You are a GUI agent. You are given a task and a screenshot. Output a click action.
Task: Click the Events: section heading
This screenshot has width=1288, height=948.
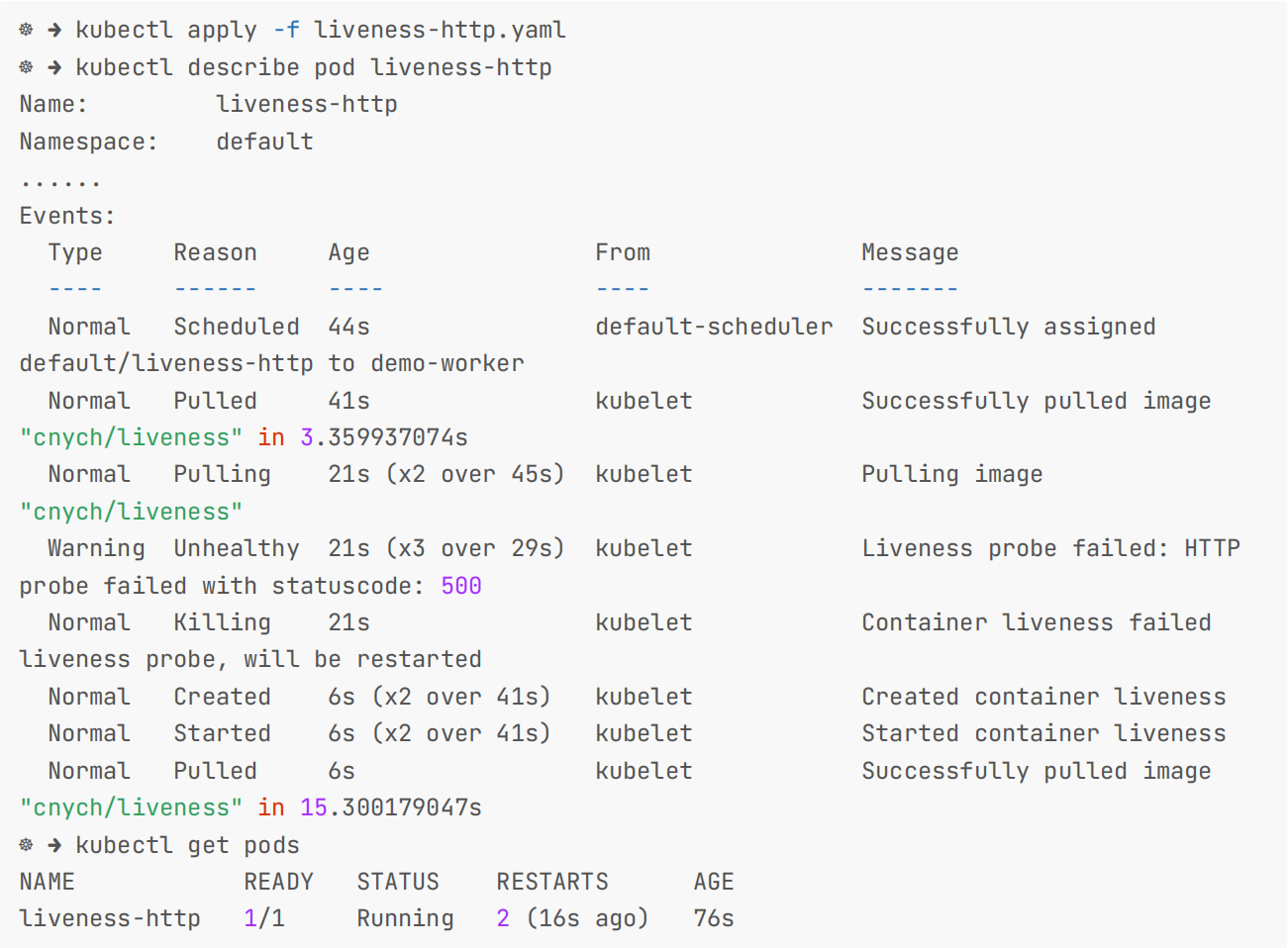67,216
